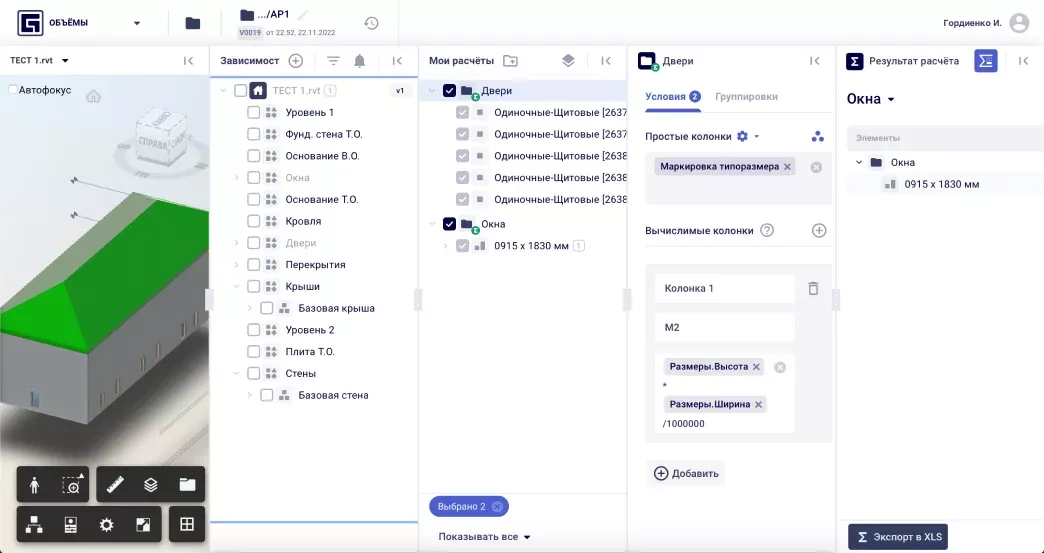
Task: Click the ruler measurement tool icon
Action: click(115, 485)
